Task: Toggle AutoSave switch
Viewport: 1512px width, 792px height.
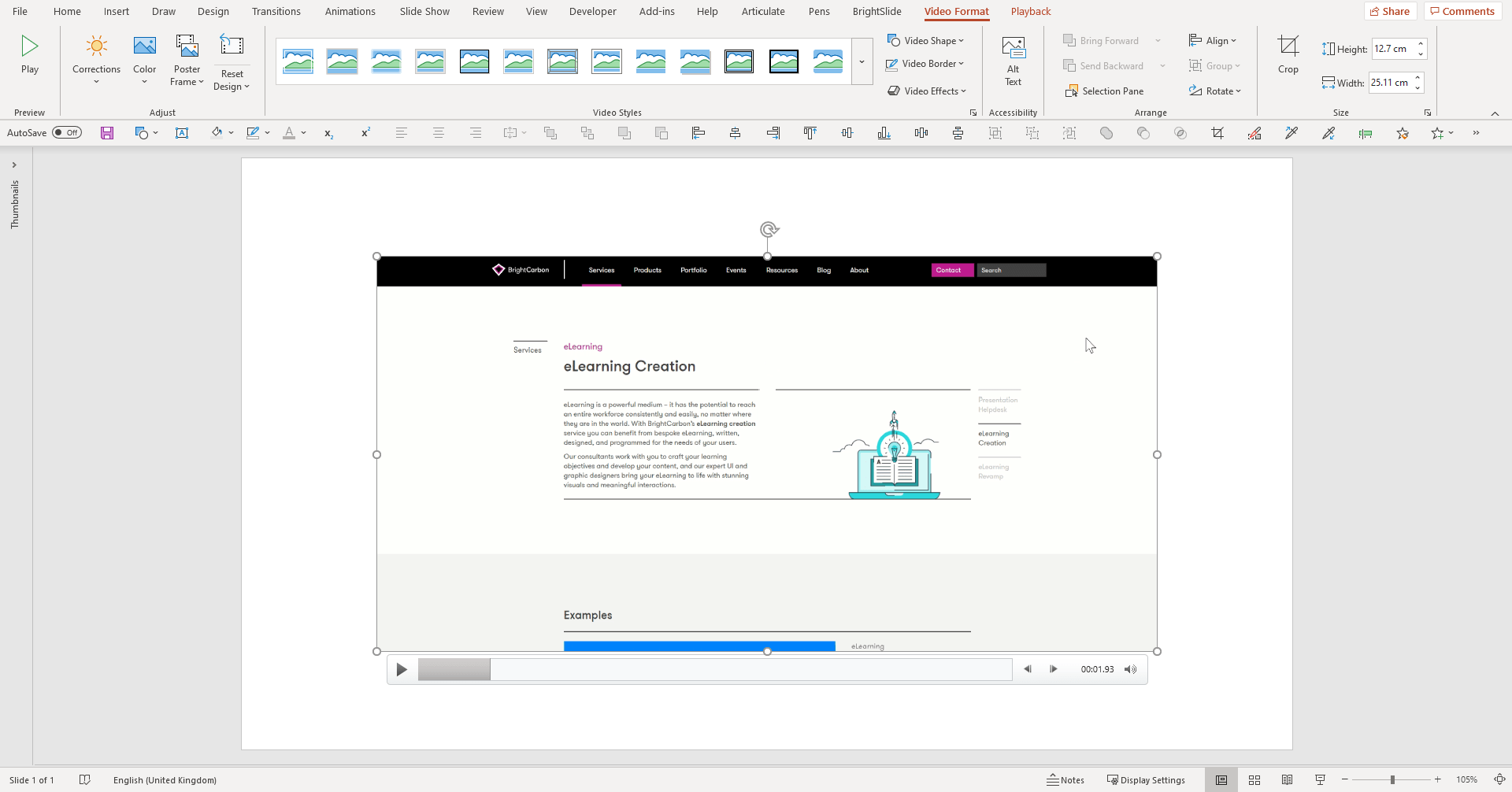Action: [67, 132]
